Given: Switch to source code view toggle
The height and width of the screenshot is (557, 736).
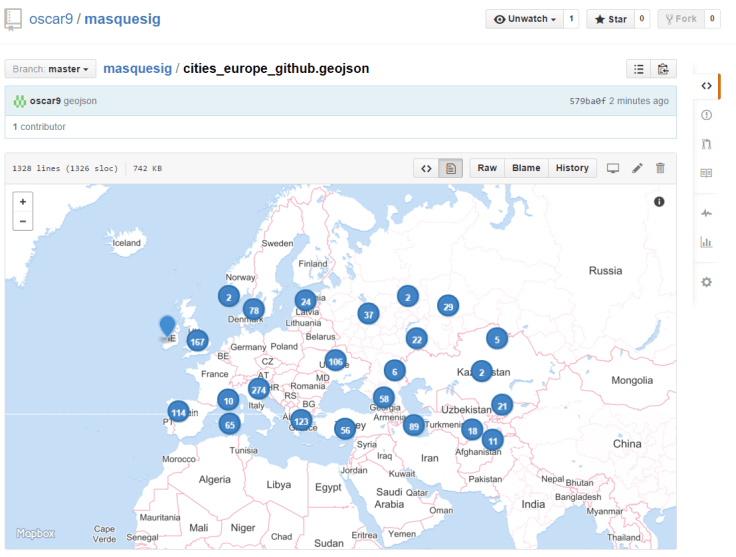Looking at the screenshot, I should coord(426,168).
